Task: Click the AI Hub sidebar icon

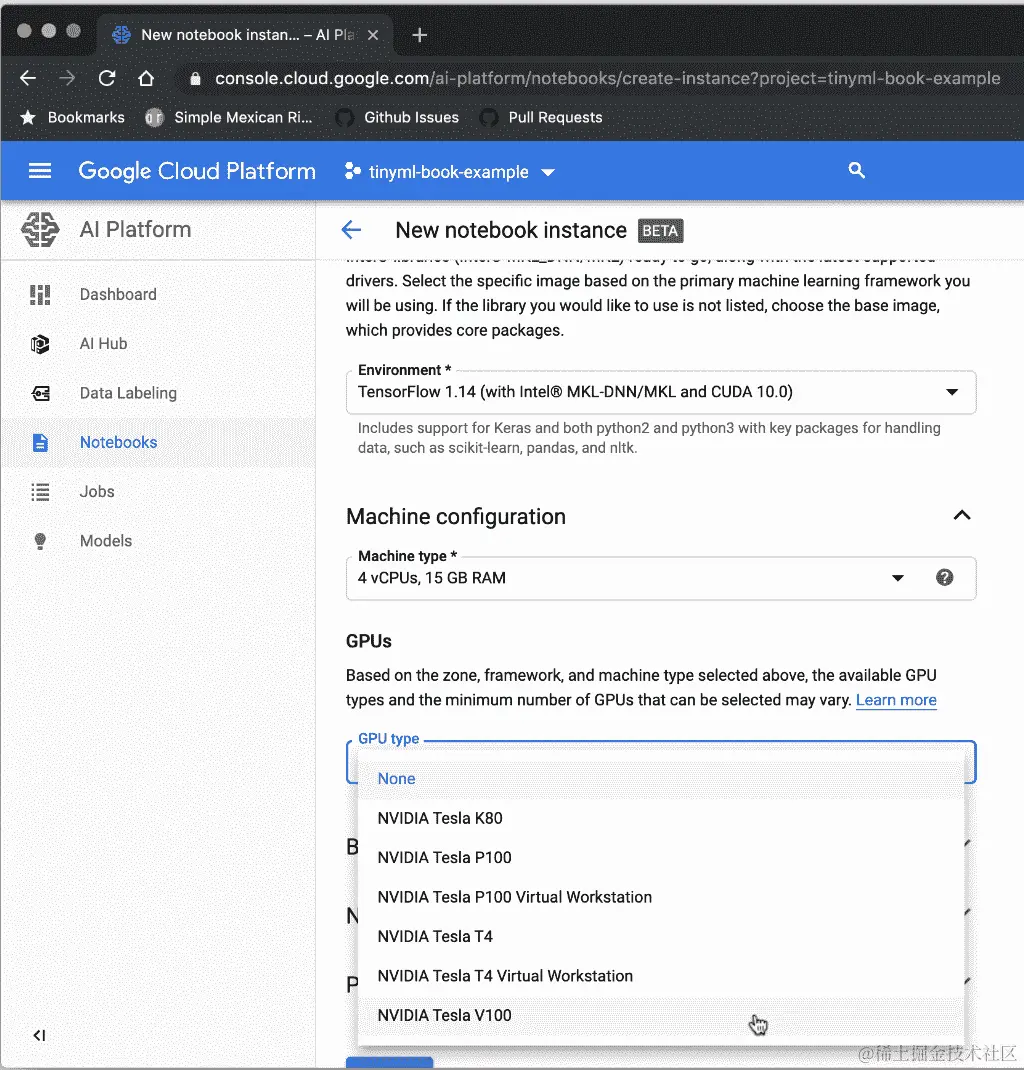Action: [x=40, y=344]
